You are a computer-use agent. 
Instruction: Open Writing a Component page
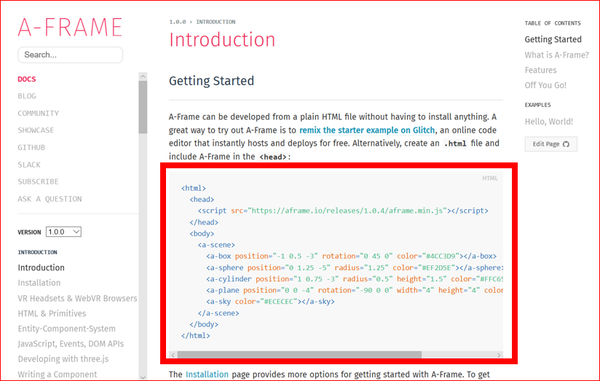57,374
